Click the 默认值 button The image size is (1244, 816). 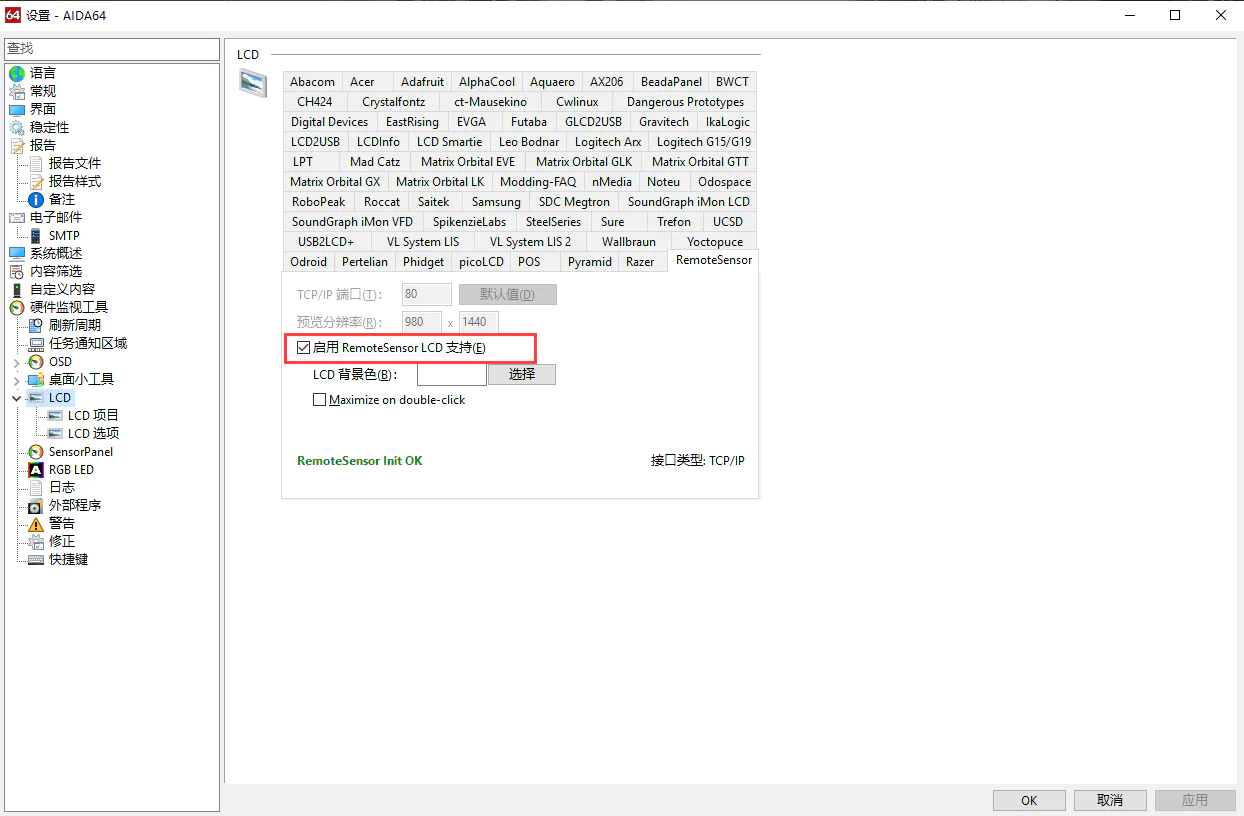tap(508, 295)
